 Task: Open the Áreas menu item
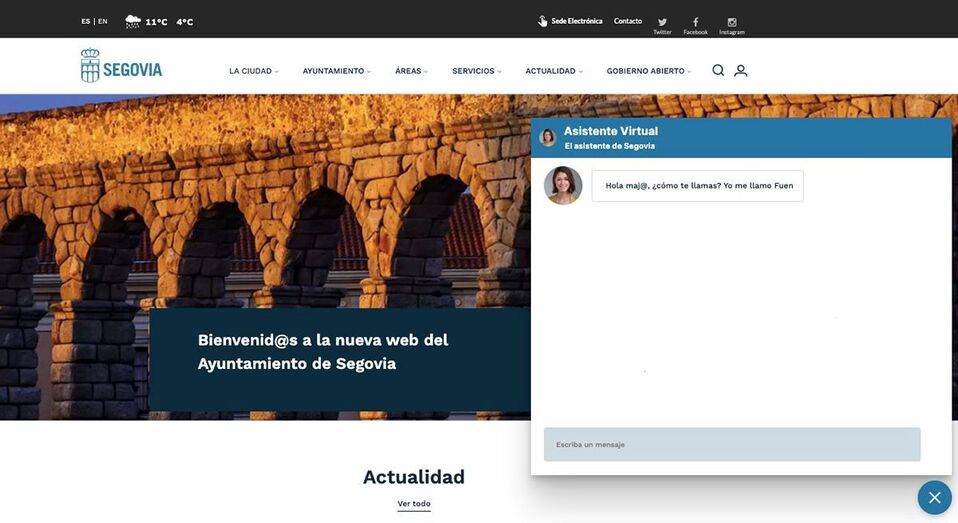click(411, 71)
